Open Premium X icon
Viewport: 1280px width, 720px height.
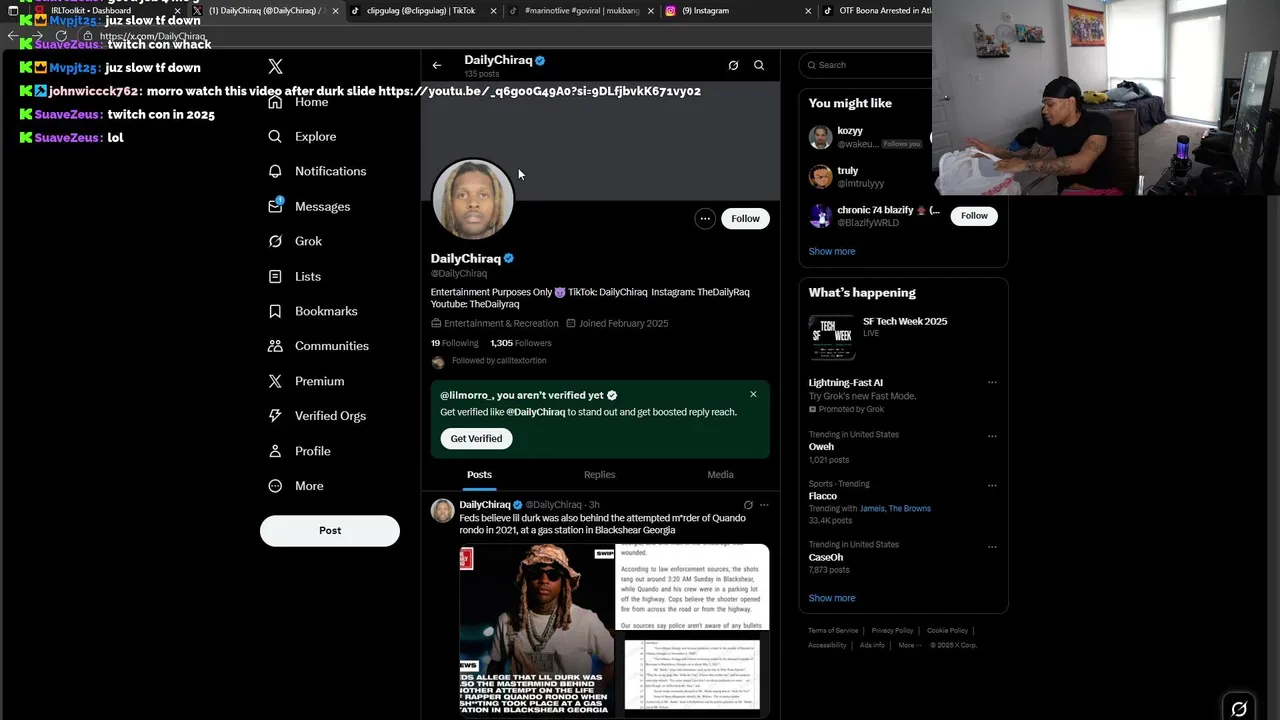pyautogui.click(x=275, y=381)
